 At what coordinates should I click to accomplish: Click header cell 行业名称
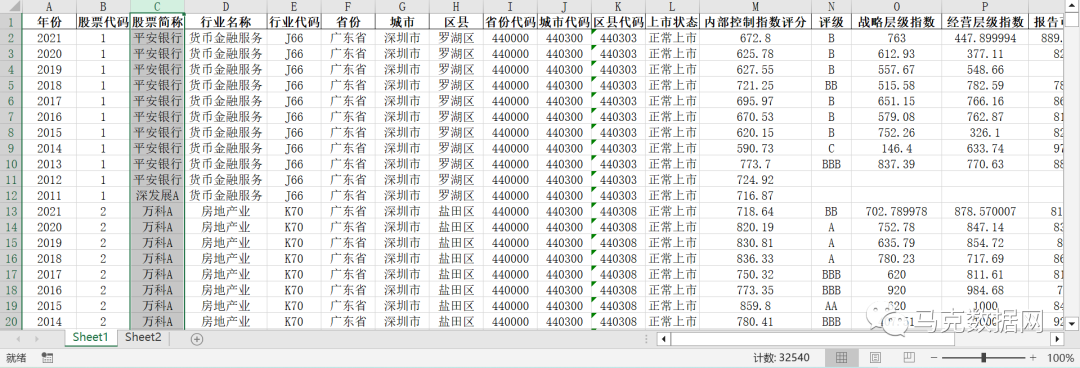226,21
